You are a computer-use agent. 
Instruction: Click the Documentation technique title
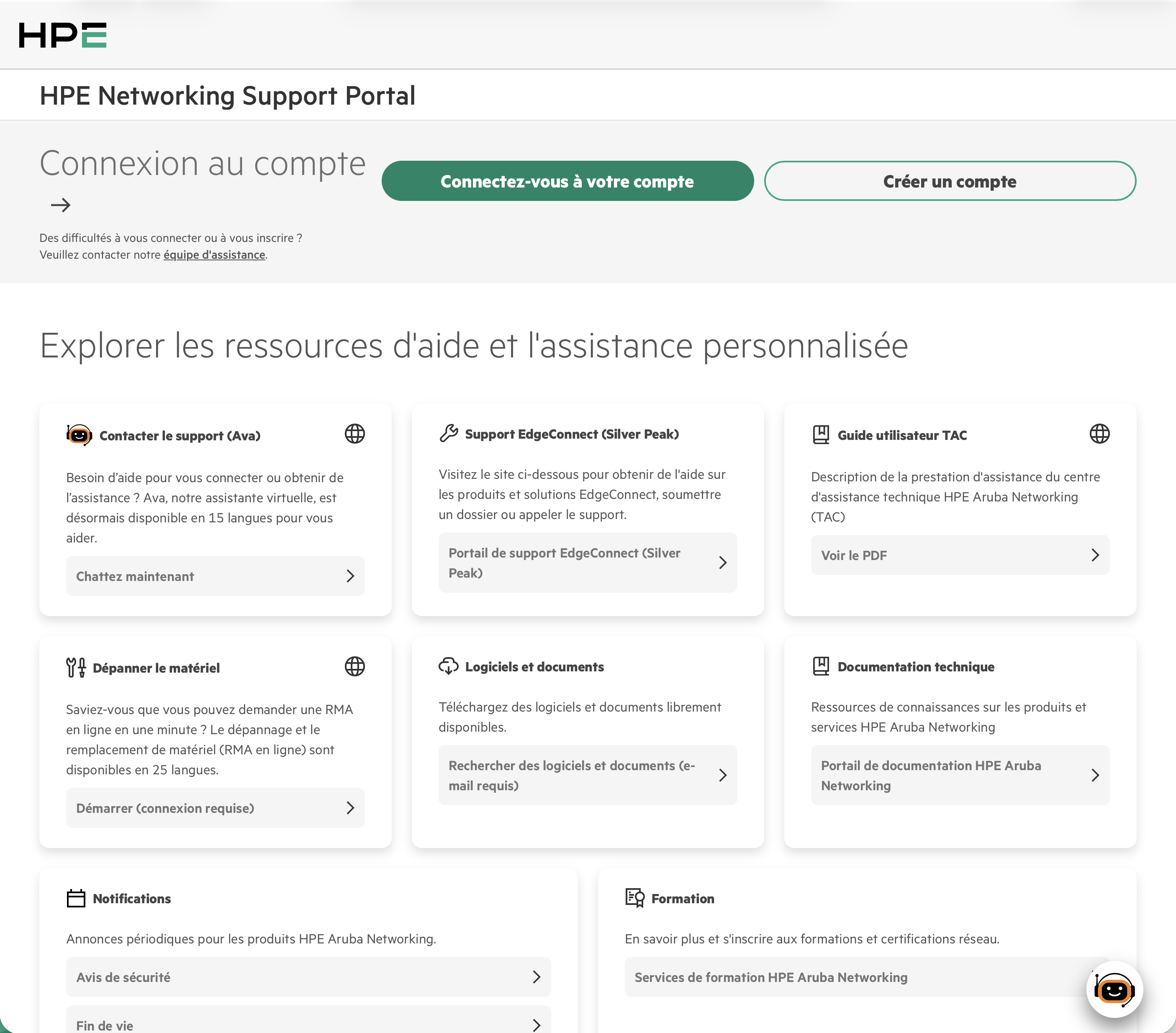tap(916, 667)
